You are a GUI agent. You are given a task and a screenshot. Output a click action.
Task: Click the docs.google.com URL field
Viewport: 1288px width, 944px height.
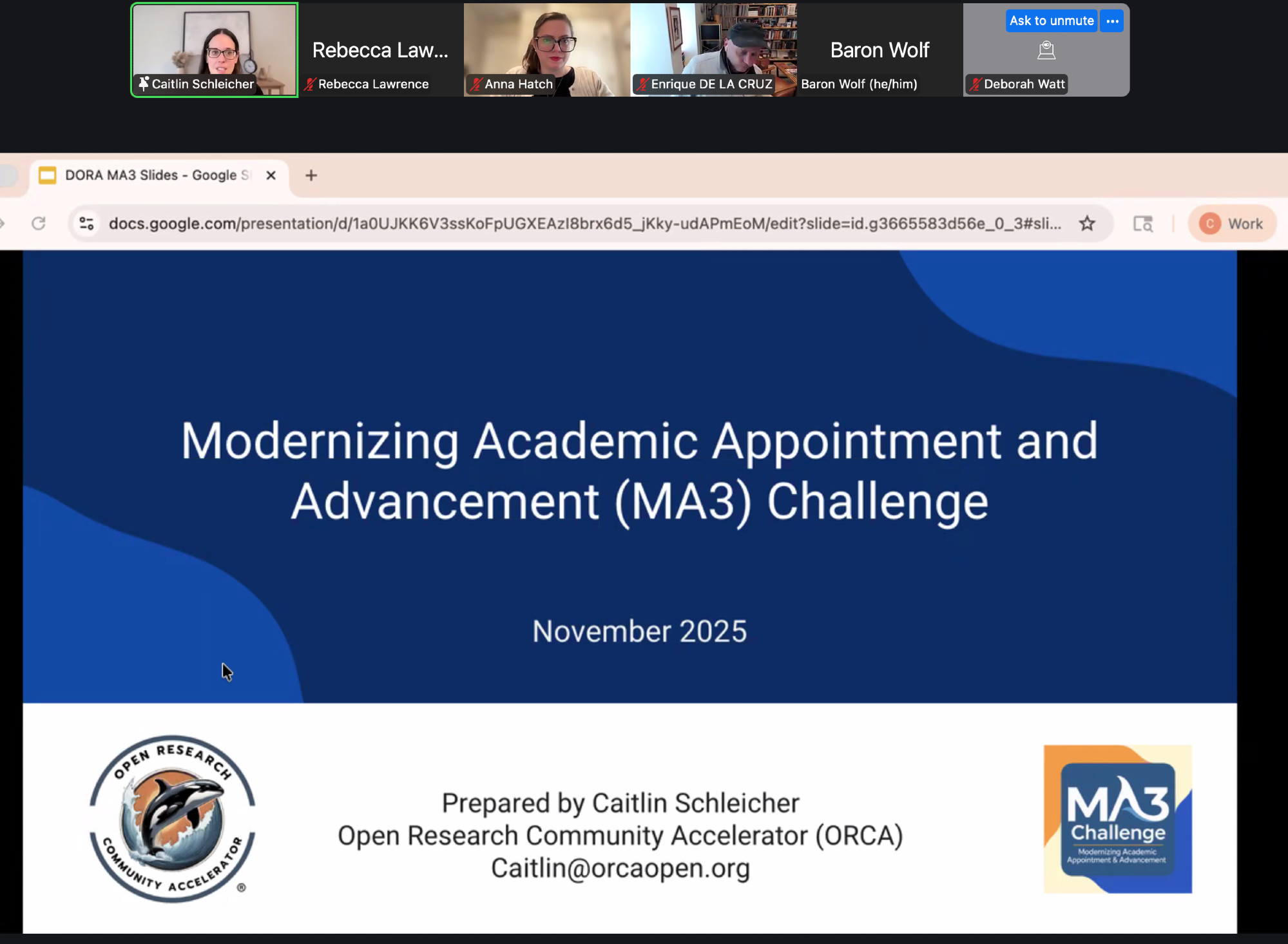580,224
